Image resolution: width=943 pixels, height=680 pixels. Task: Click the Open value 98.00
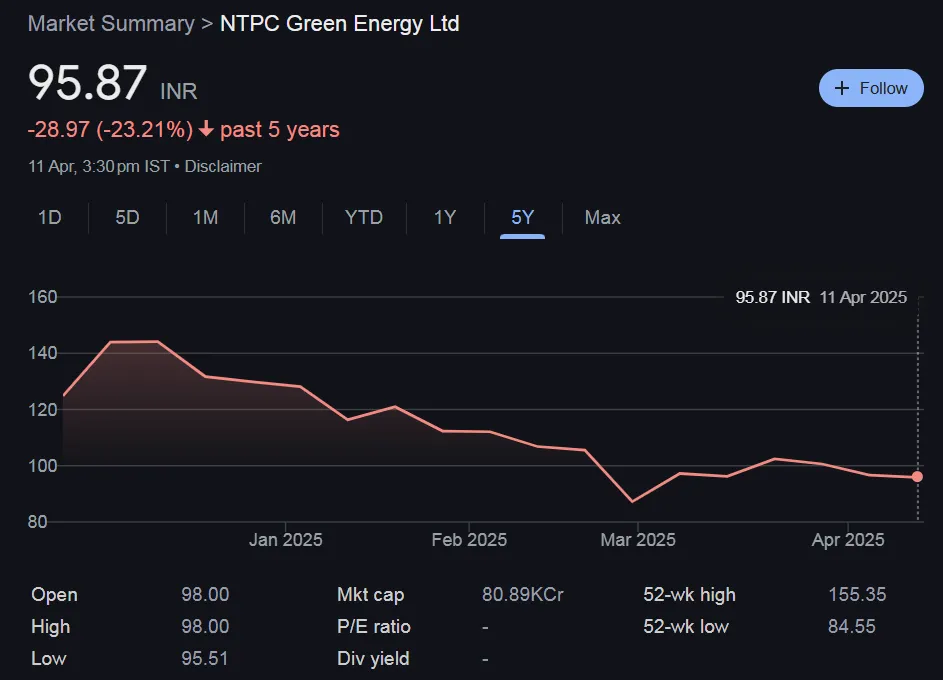point(205,595)
